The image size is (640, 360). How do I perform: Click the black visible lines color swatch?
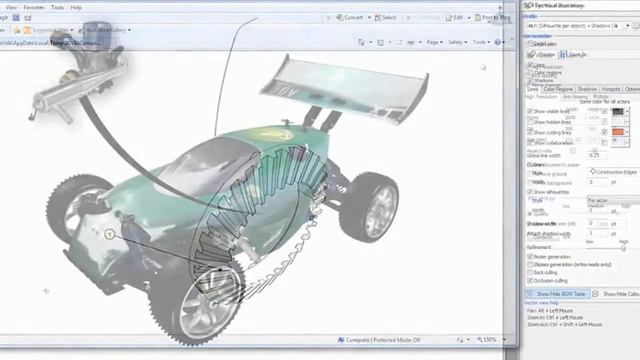click(x=618, y=111)
